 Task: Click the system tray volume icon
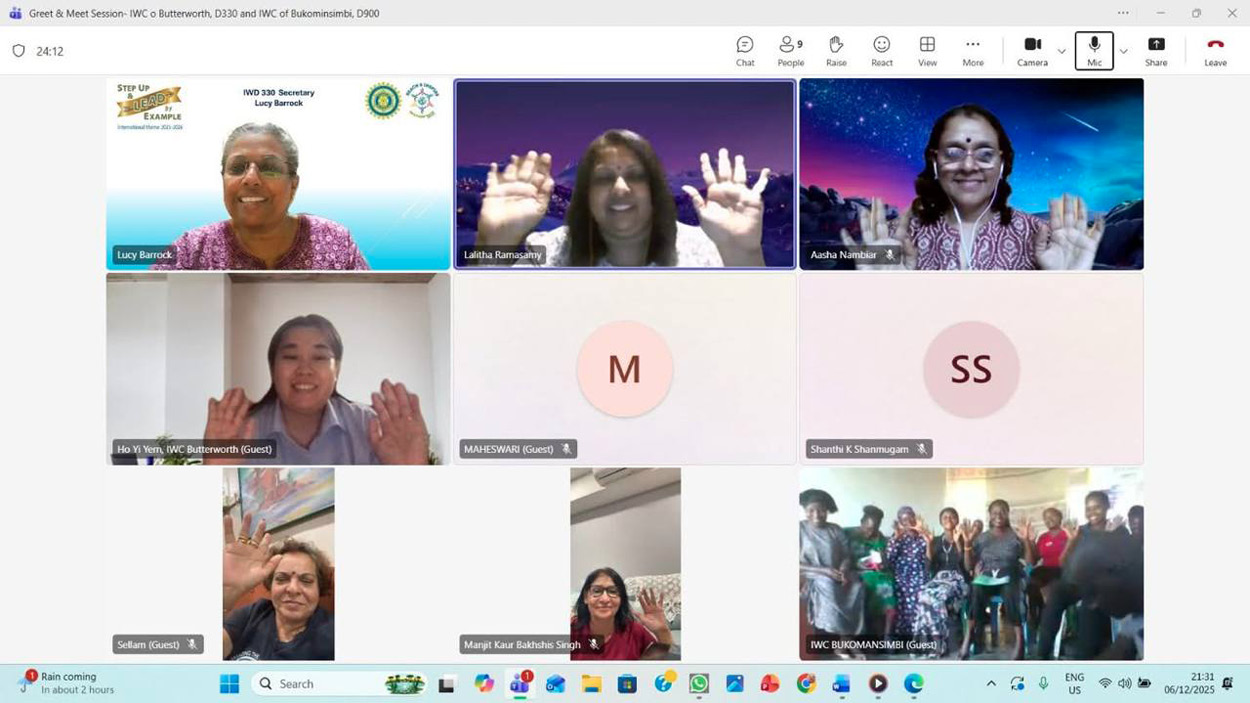1125,684
